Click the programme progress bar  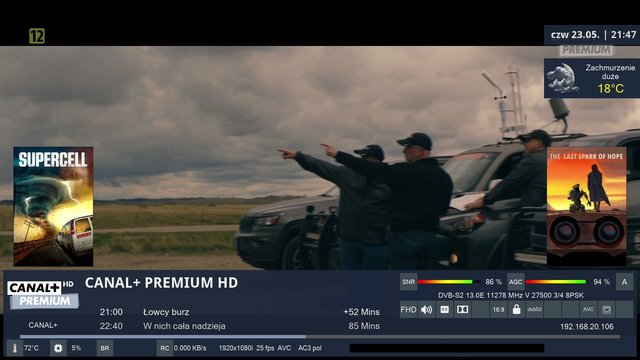point(320,337)
